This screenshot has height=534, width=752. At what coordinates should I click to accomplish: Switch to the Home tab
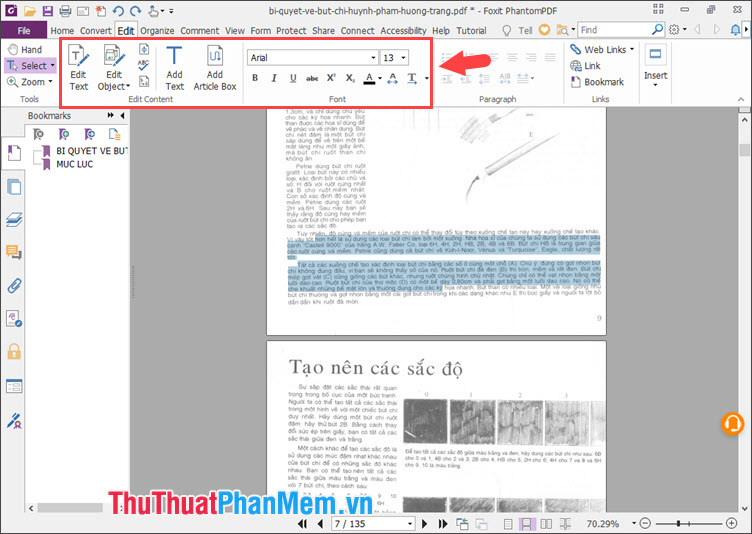pos(62,31)
